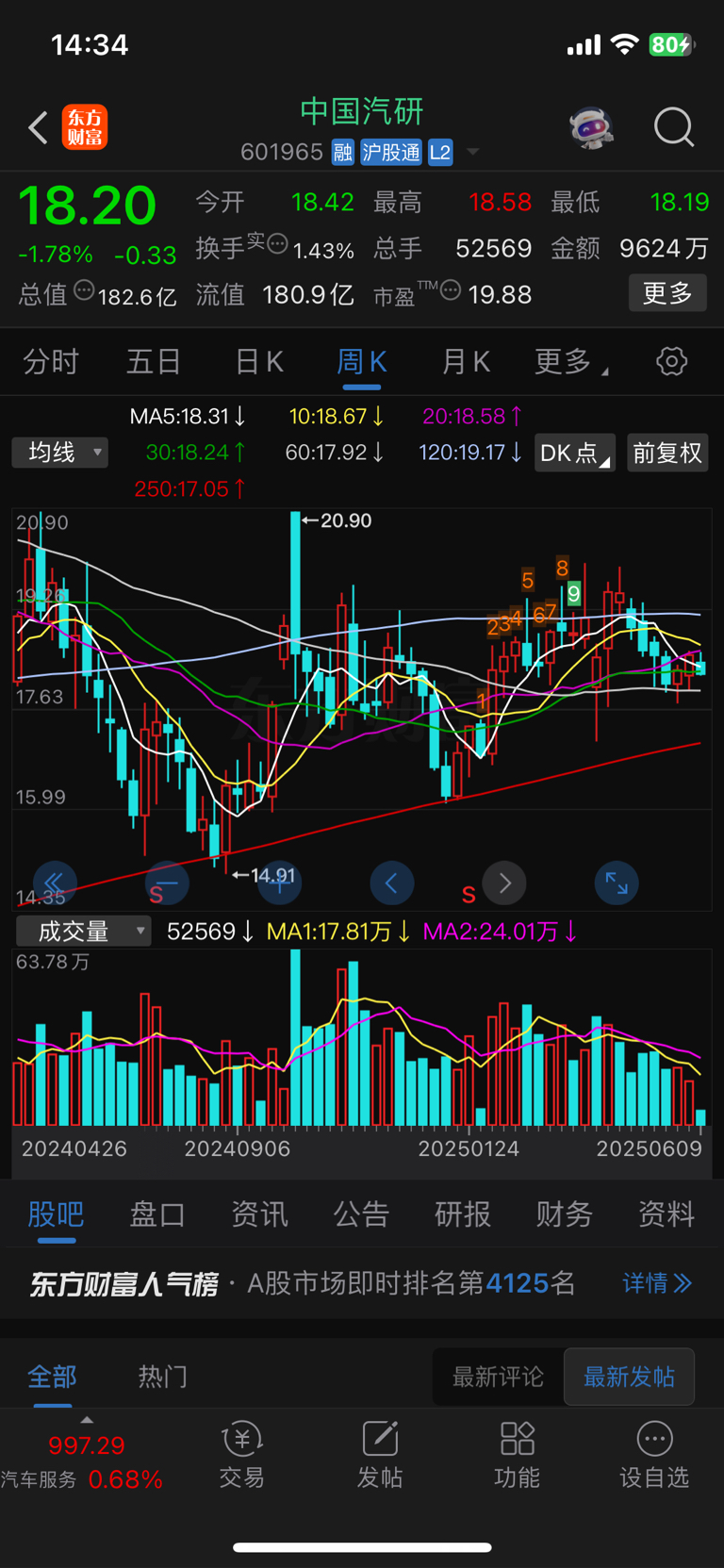Select the 全部 posts filter
The height and width of the screenshot is (1568, 724).
click(52, 1377)
